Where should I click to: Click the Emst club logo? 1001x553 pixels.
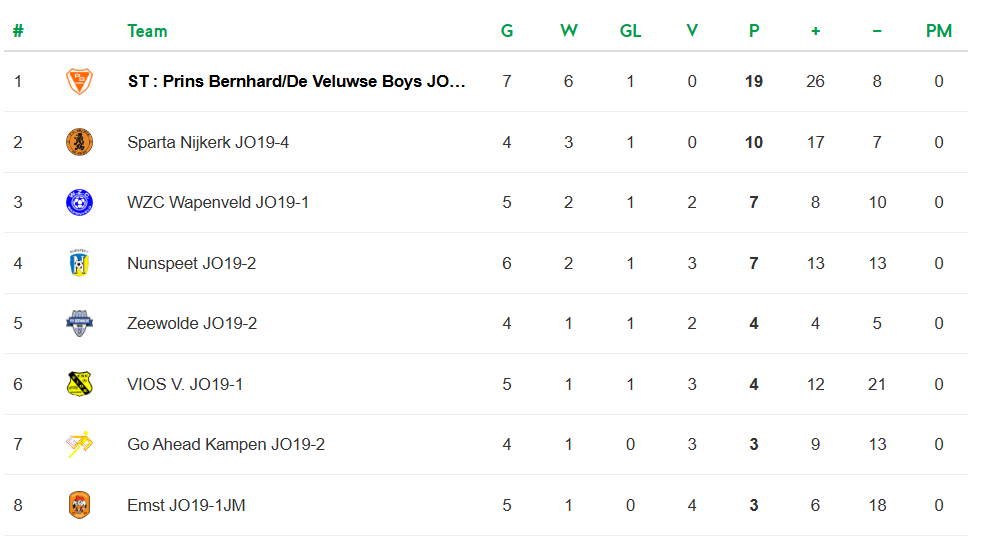(x=79, y=505)
